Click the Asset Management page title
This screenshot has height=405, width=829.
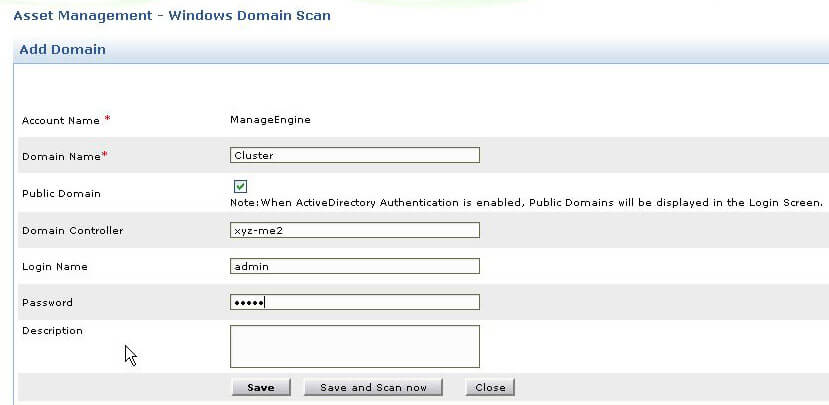click(171, 16)
